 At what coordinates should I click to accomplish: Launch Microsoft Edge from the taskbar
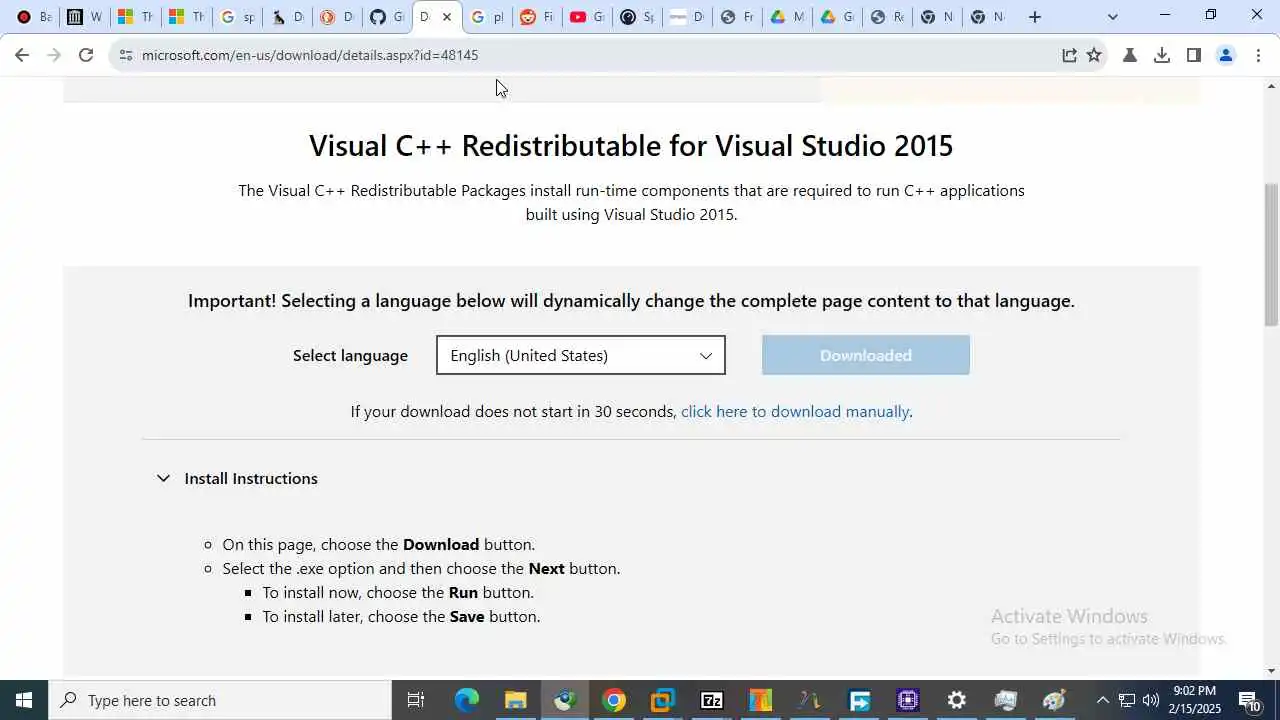[x=467, y=700]
